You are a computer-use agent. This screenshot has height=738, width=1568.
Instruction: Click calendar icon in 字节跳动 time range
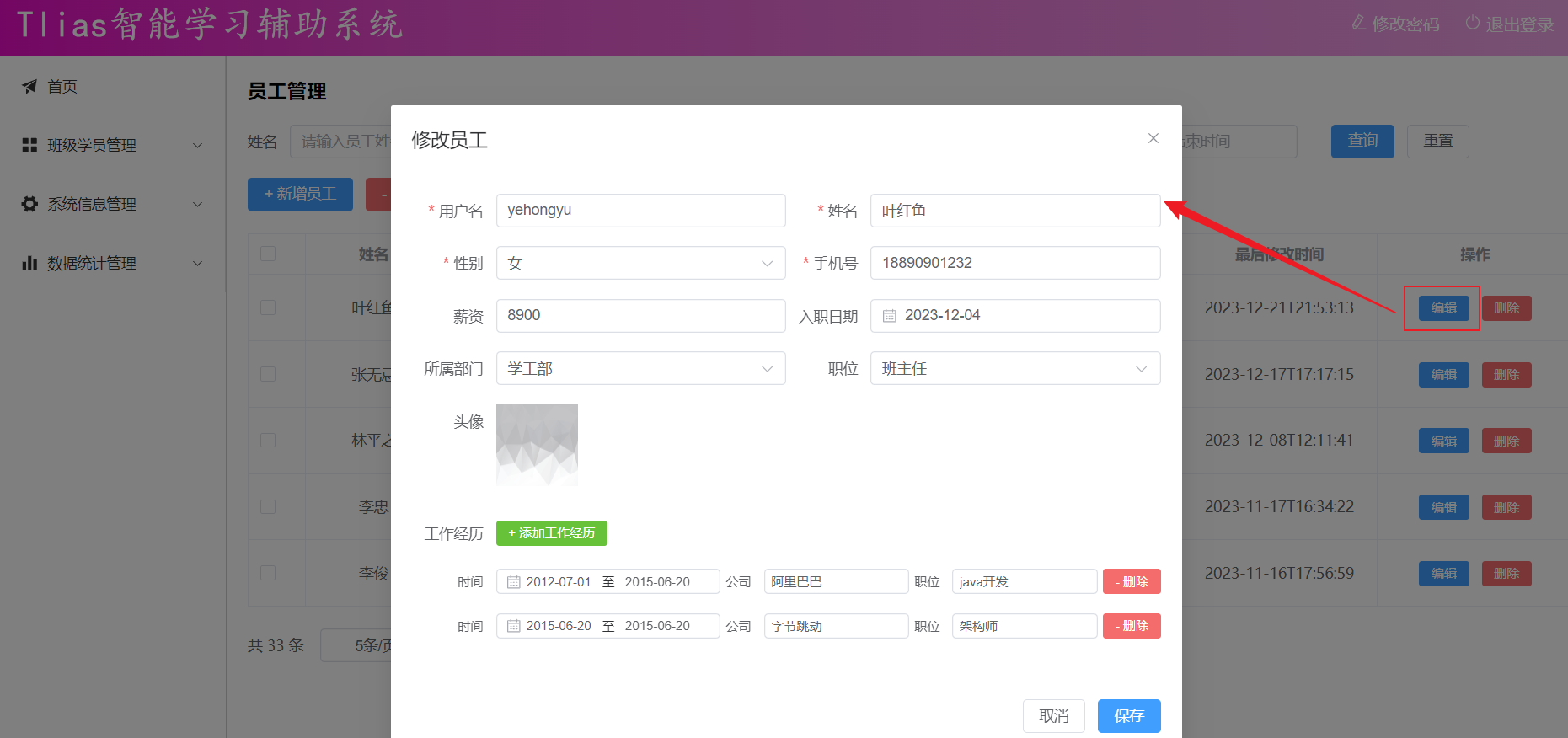point(513,626)
